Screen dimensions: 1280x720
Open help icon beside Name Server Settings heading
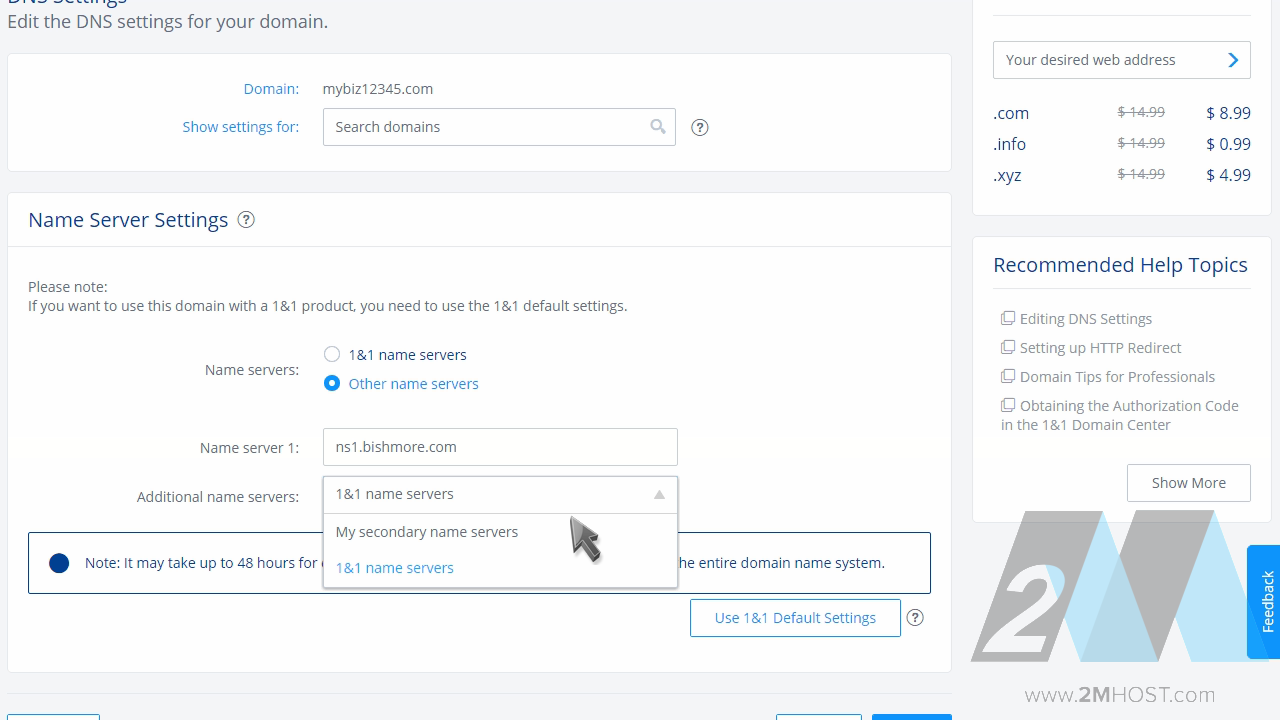click(x=246, y=219)
